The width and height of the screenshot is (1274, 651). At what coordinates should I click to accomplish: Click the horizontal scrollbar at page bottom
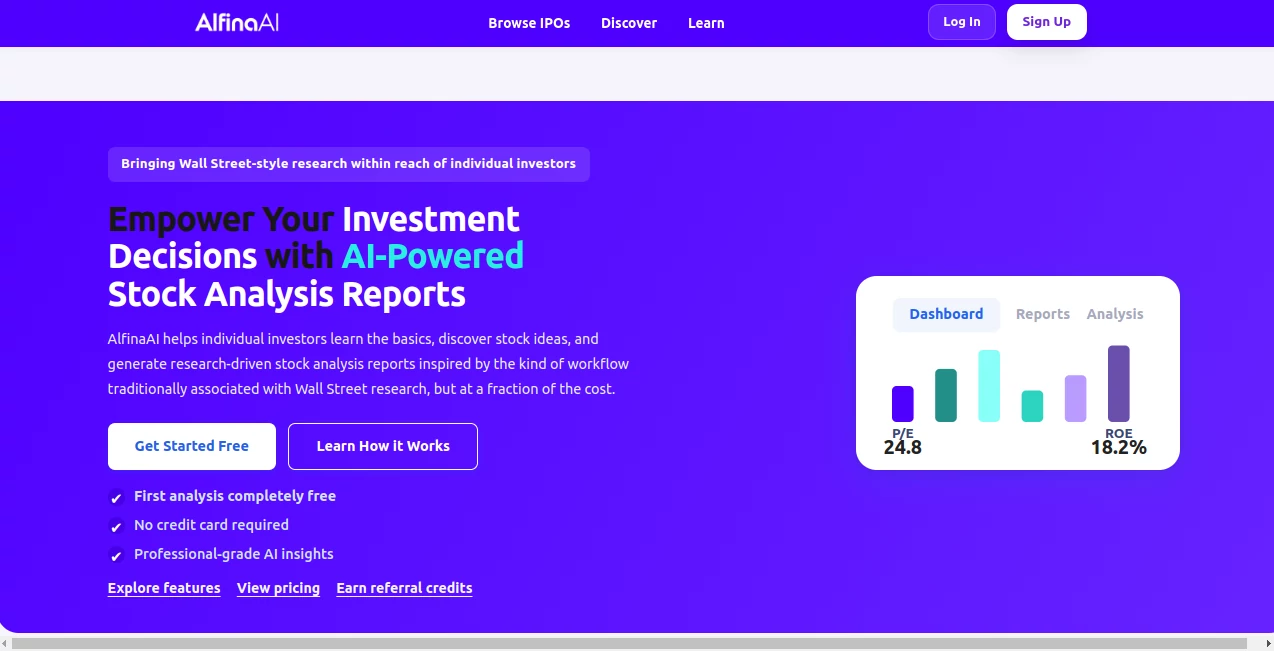(x=628, y=643)
